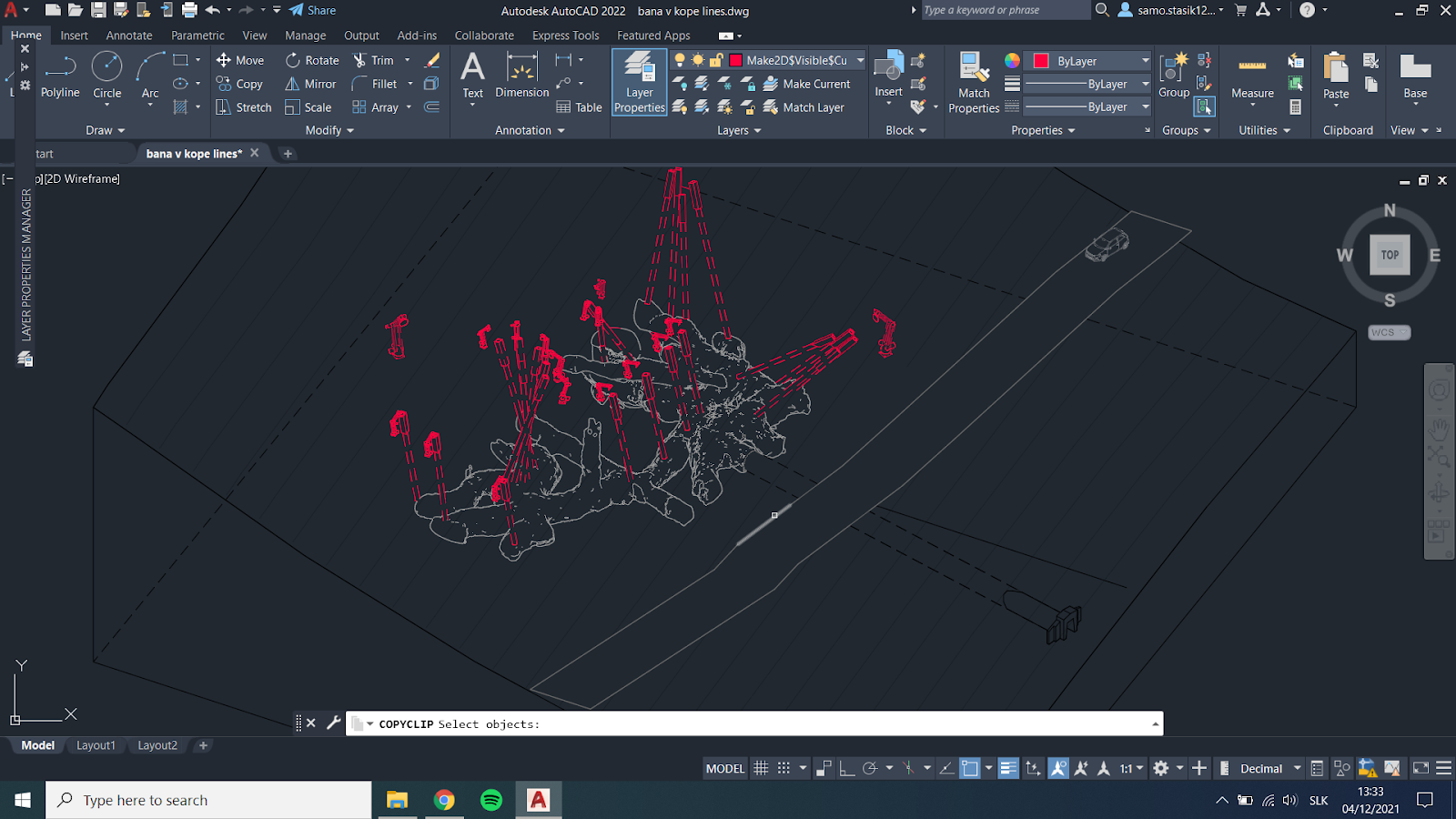This screenshot has width=1456, height=819.
Task: Click the Fillet tool
Action: pos(375,84)
